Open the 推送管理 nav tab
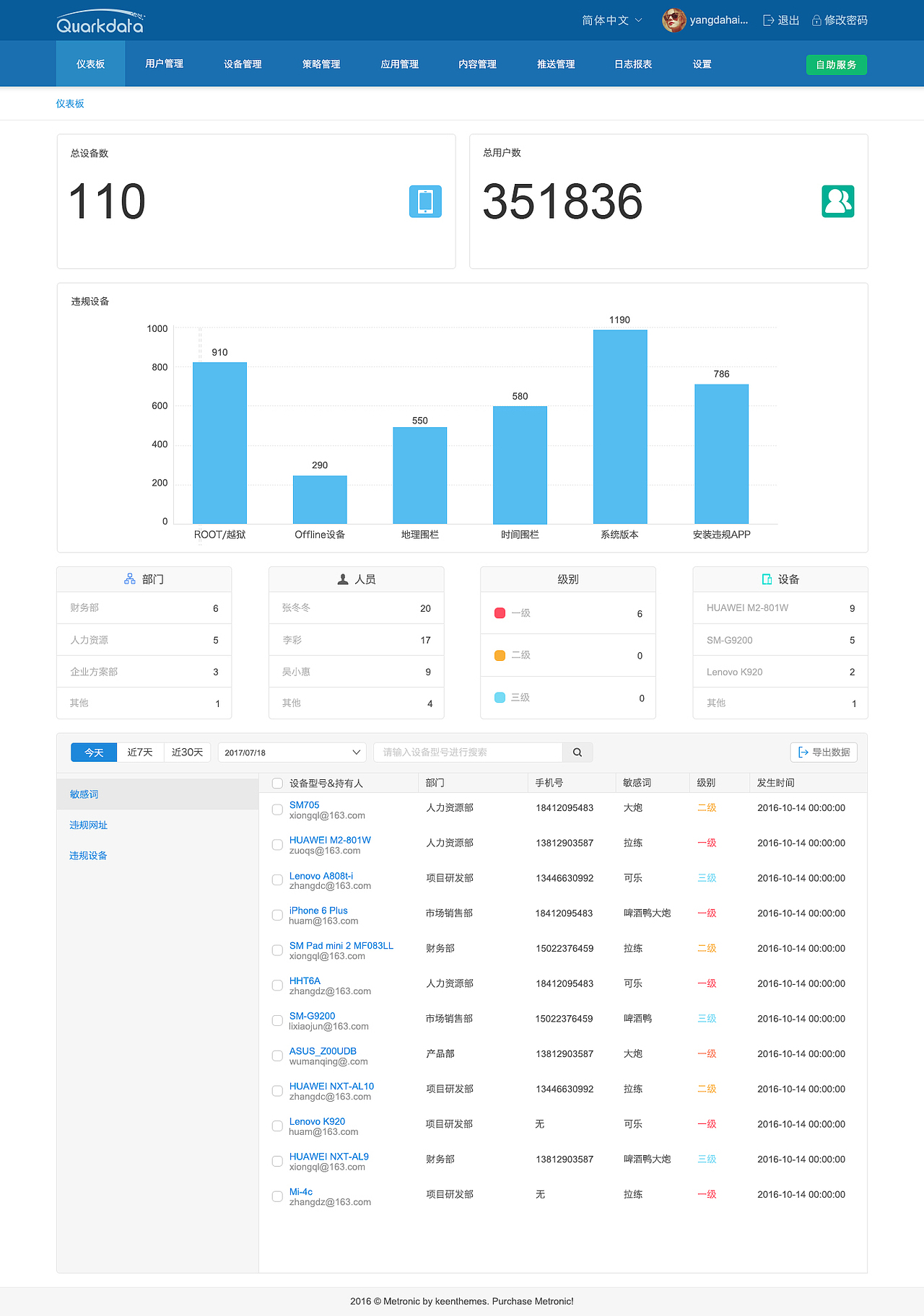 coord(556,63)
